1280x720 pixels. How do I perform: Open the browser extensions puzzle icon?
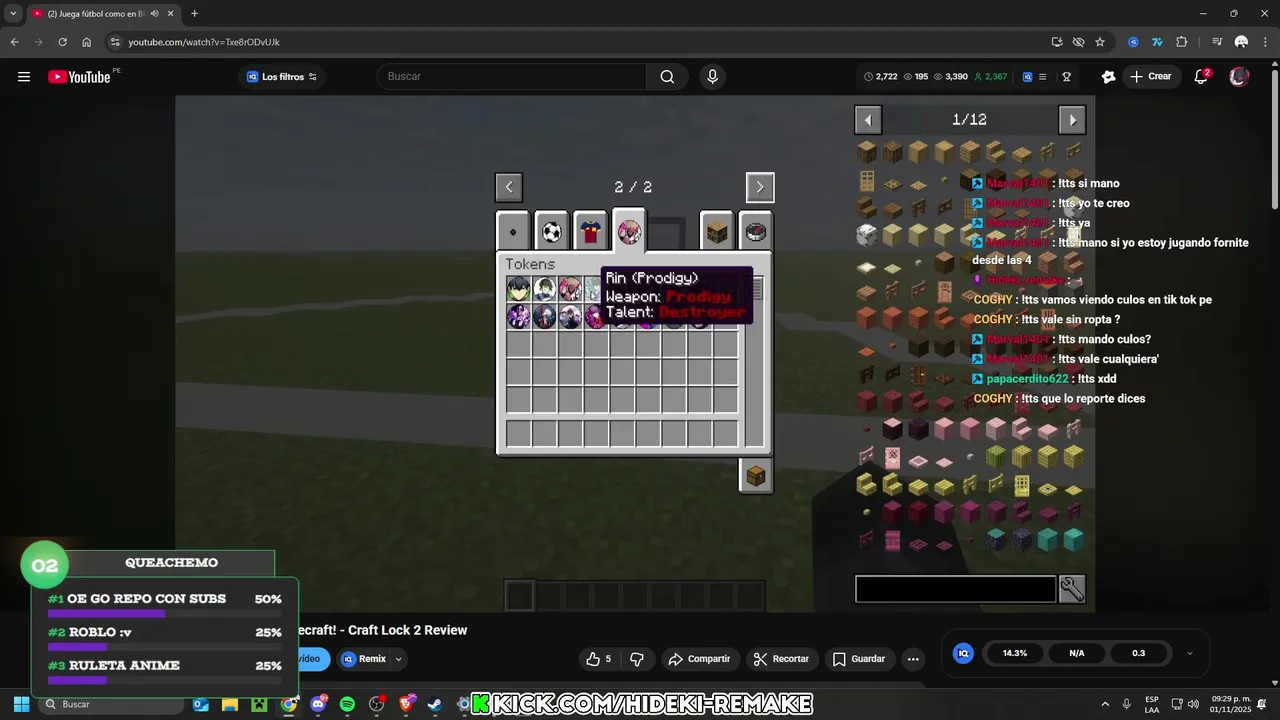1181,42
